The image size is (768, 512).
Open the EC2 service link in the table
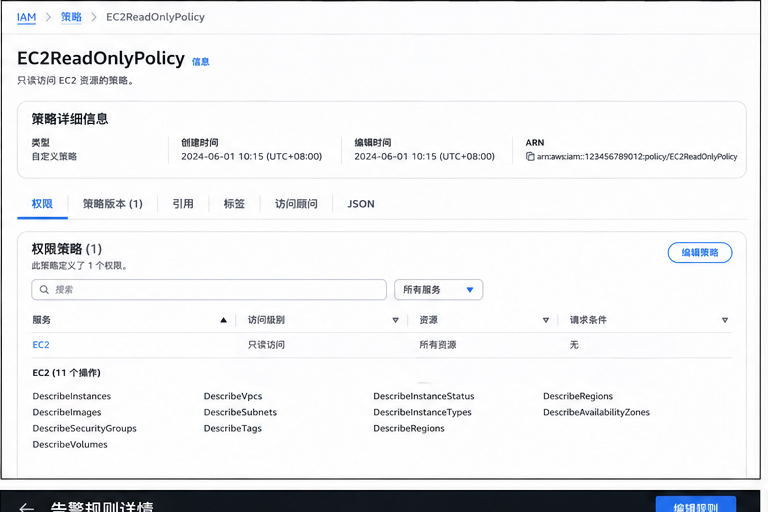coord(41,345)
